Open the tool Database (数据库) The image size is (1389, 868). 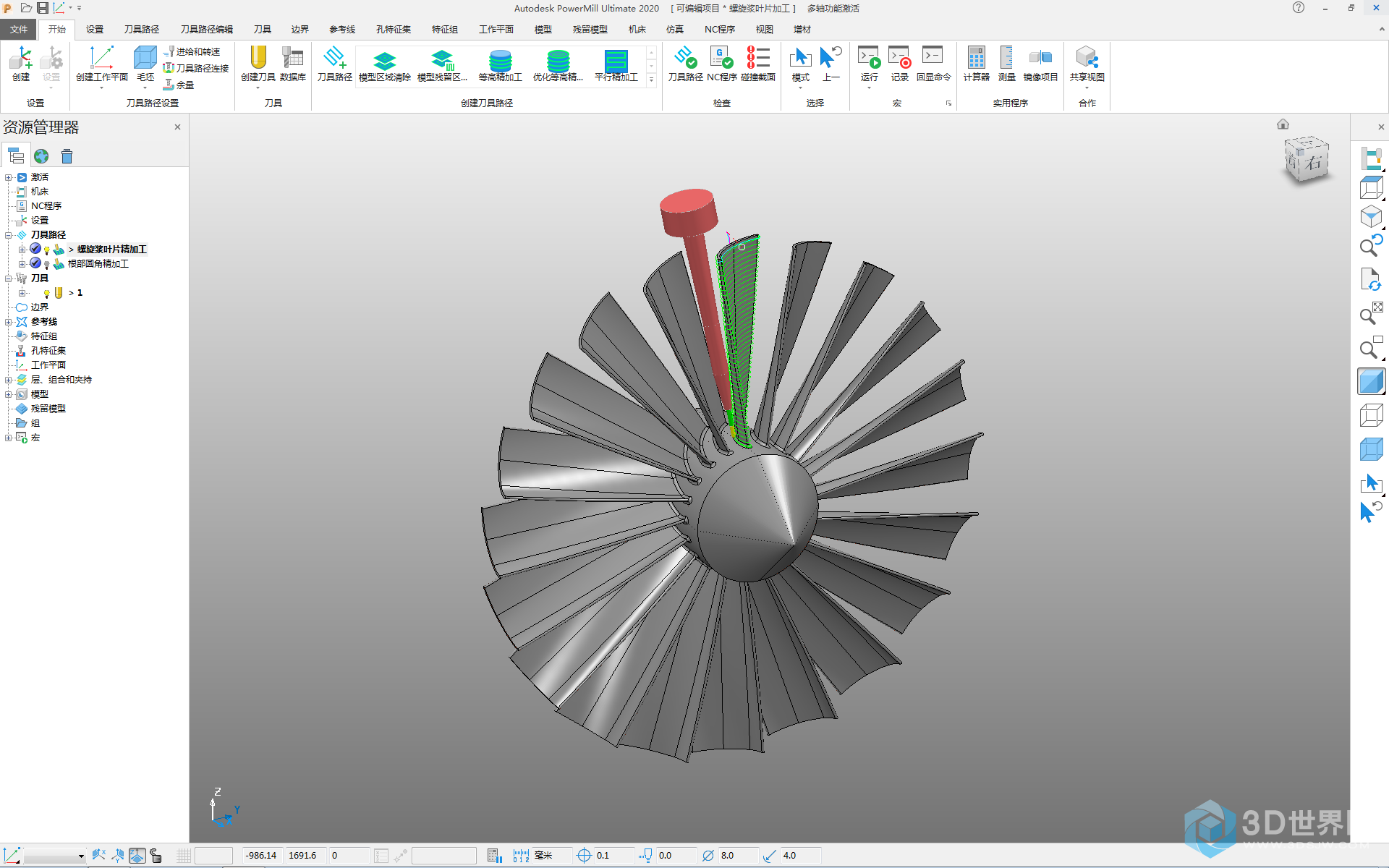click(293, 64)
